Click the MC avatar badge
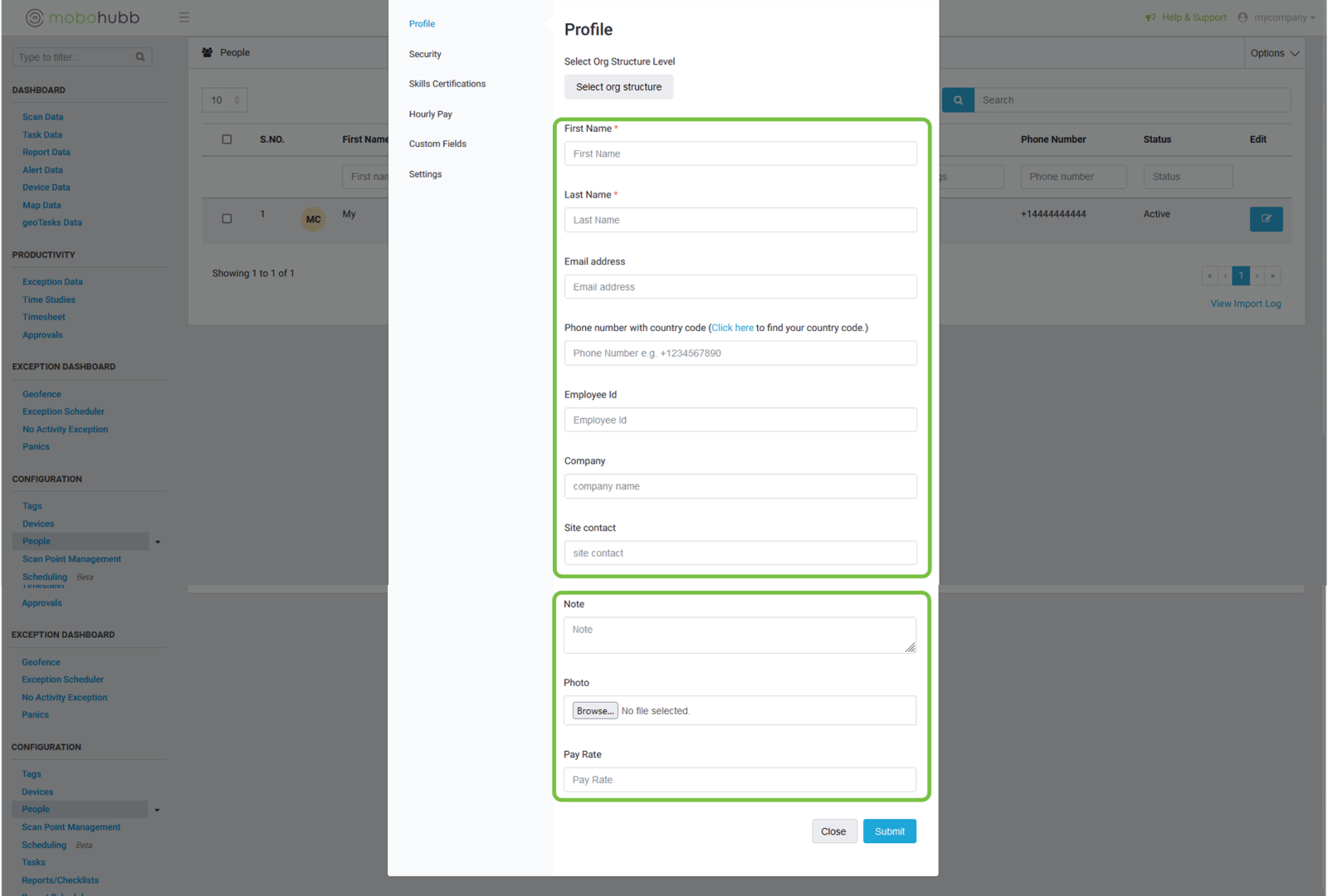Viewport: 1328px width, 896px height. [x=313, y=220]
